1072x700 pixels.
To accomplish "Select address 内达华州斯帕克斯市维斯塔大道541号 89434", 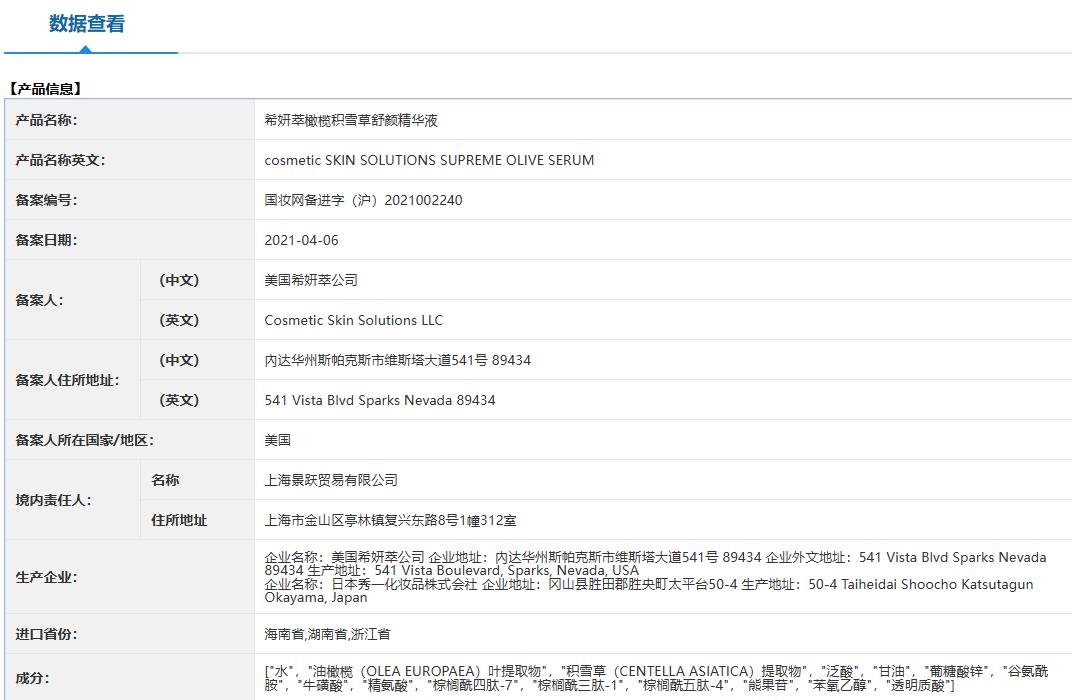I will click(398, 360).
